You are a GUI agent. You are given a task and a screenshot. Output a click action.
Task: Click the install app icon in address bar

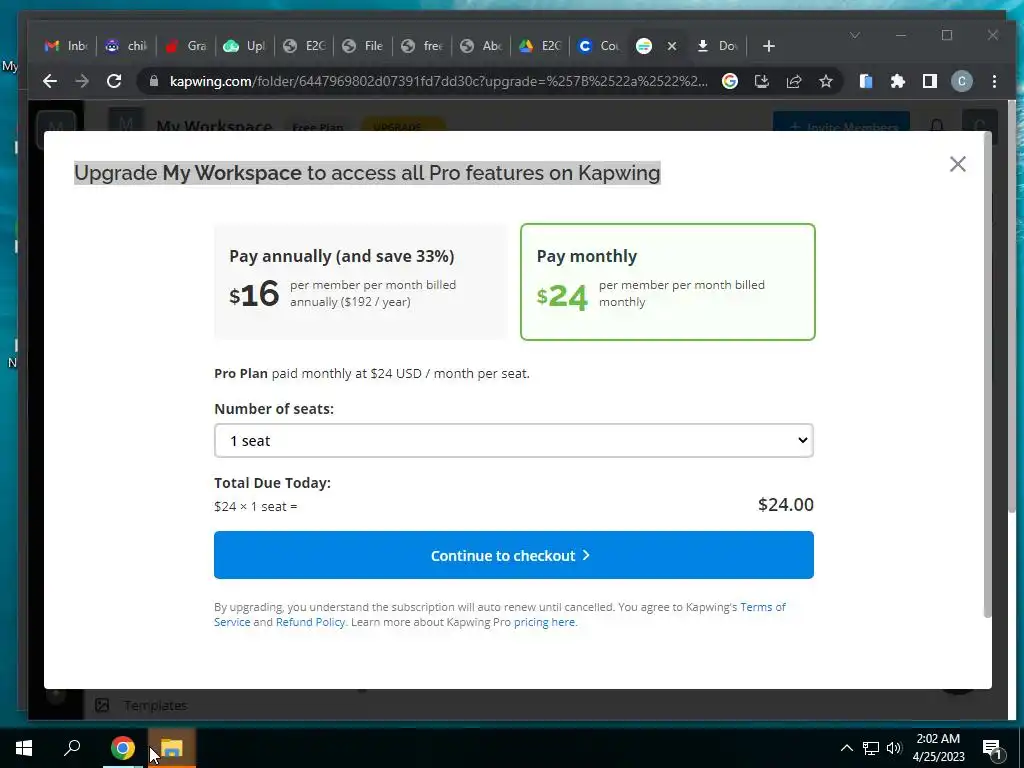(761, 81)
